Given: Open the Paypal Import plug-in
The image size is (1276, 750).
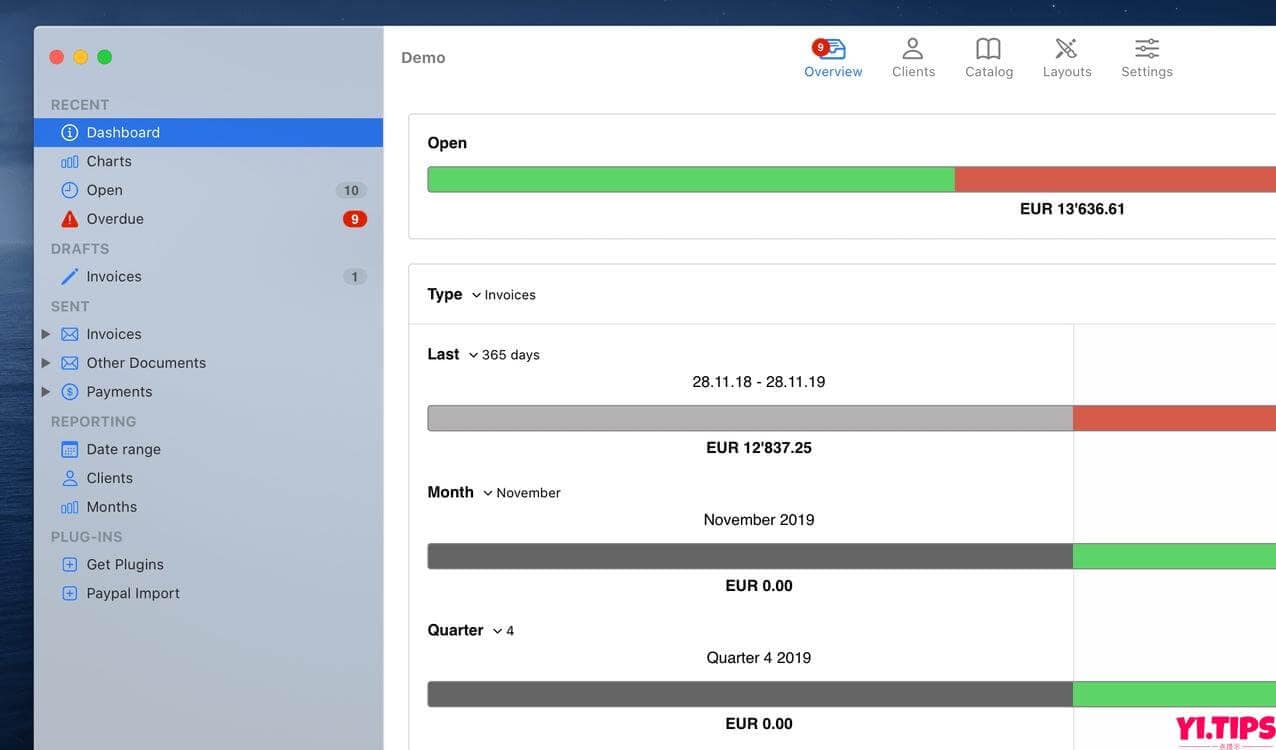Looking at the screenshot, I should [132, 593].
